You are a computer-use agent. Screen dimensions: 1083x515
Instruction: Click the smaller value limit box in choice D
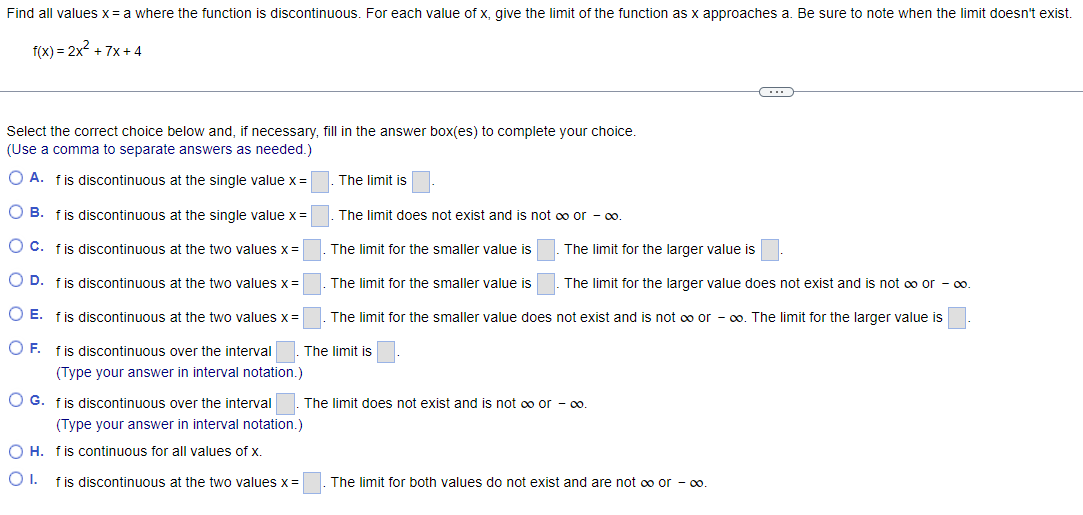[546, 284]
